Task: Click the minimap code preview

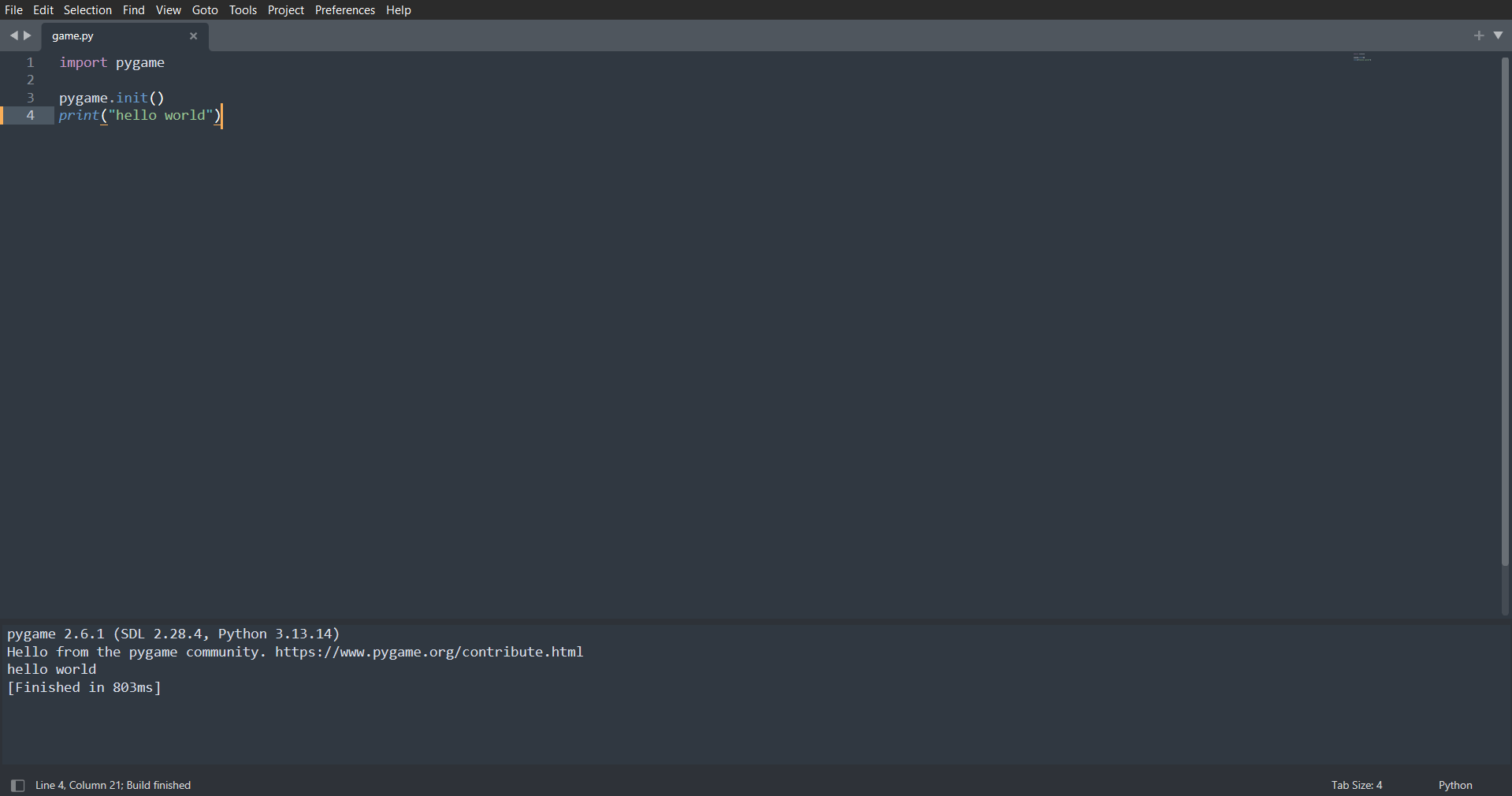Action: (x=1362, y=58)
